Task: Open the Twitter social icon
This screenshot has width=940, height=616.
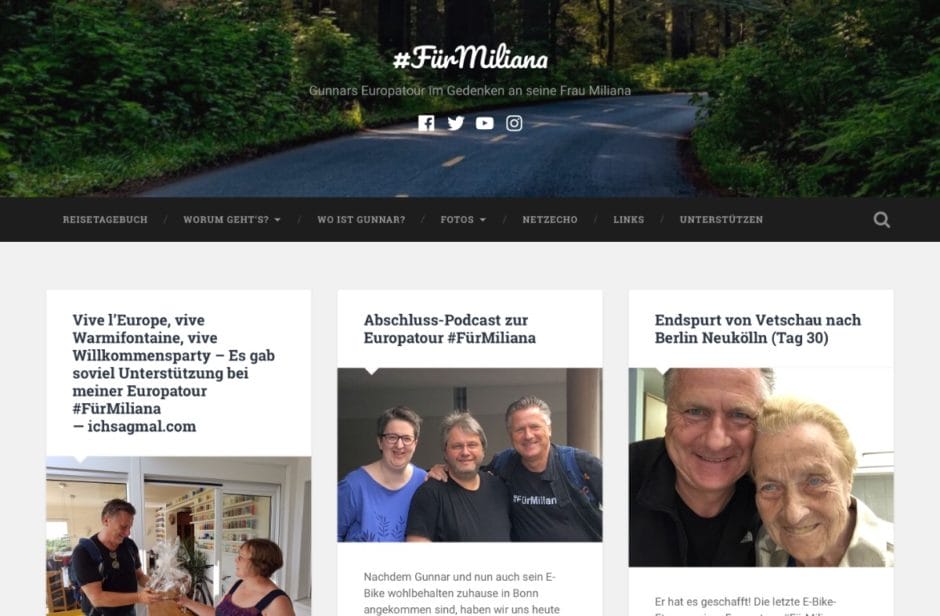Action: [456, 123]
